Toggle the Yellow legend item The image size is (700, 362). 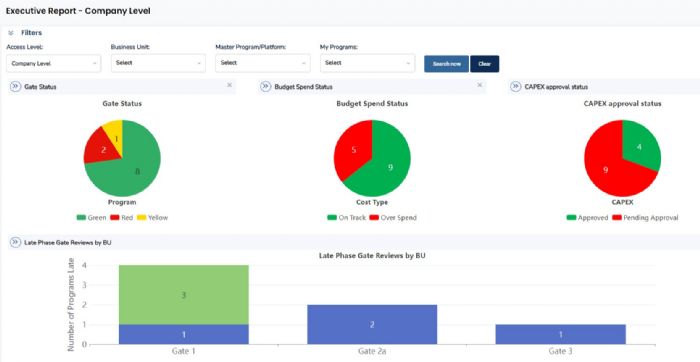pyautogui.click(x=152, y=218)
